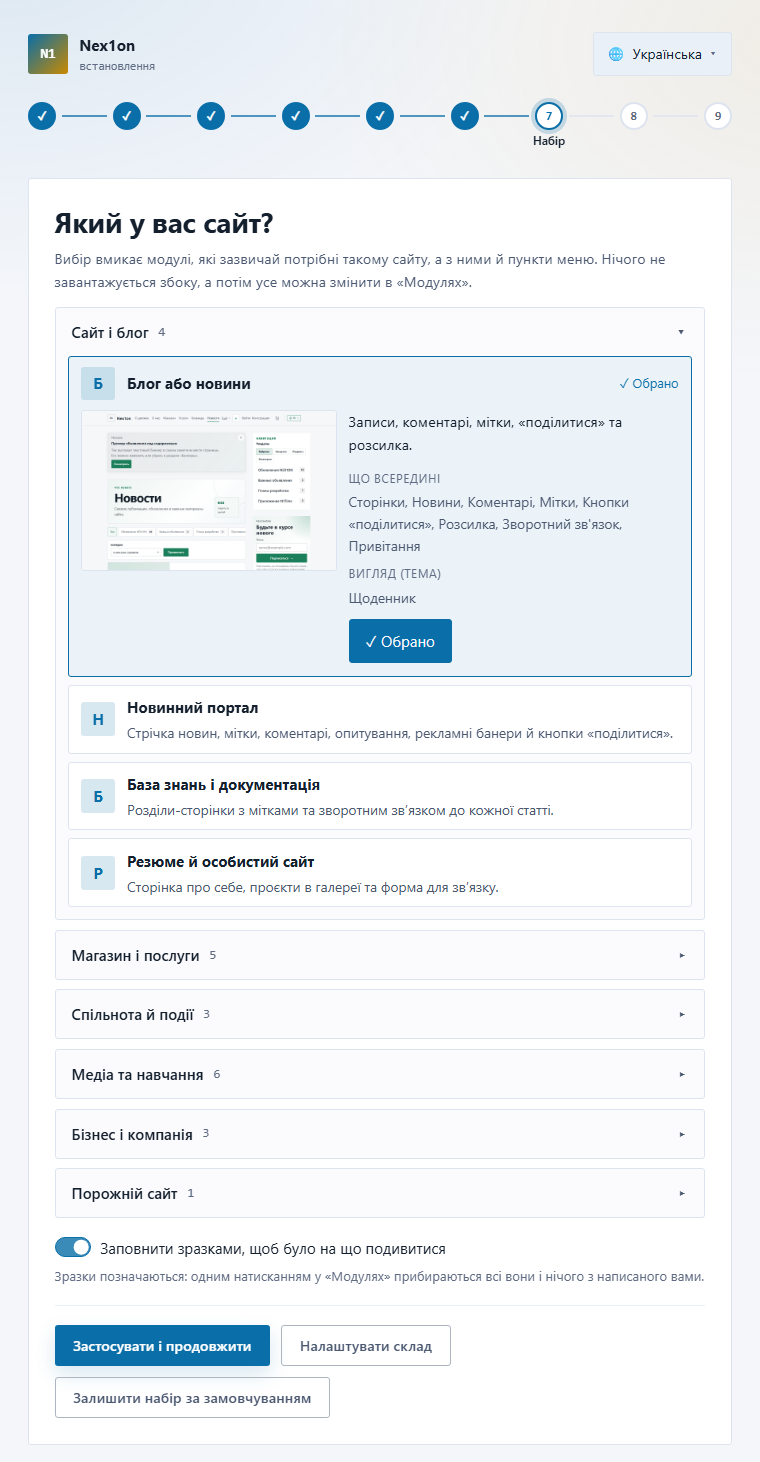Click the Який у вас сайт? heading

pos(164,222)
